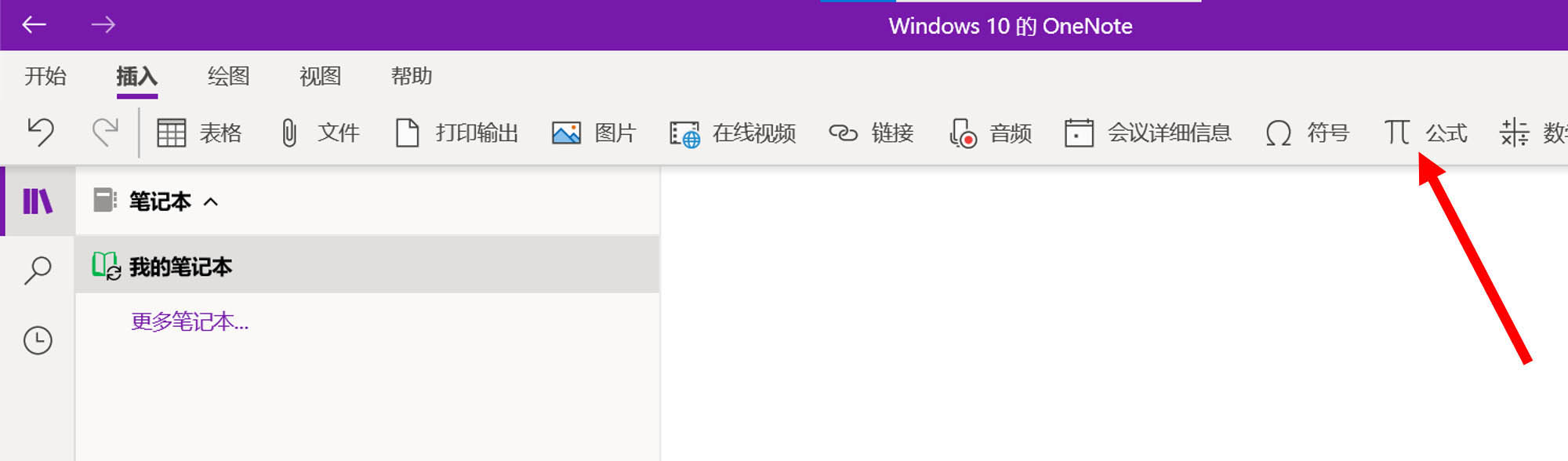
Task: Insert a picture (图片)
Action: (x=593, y=132)
